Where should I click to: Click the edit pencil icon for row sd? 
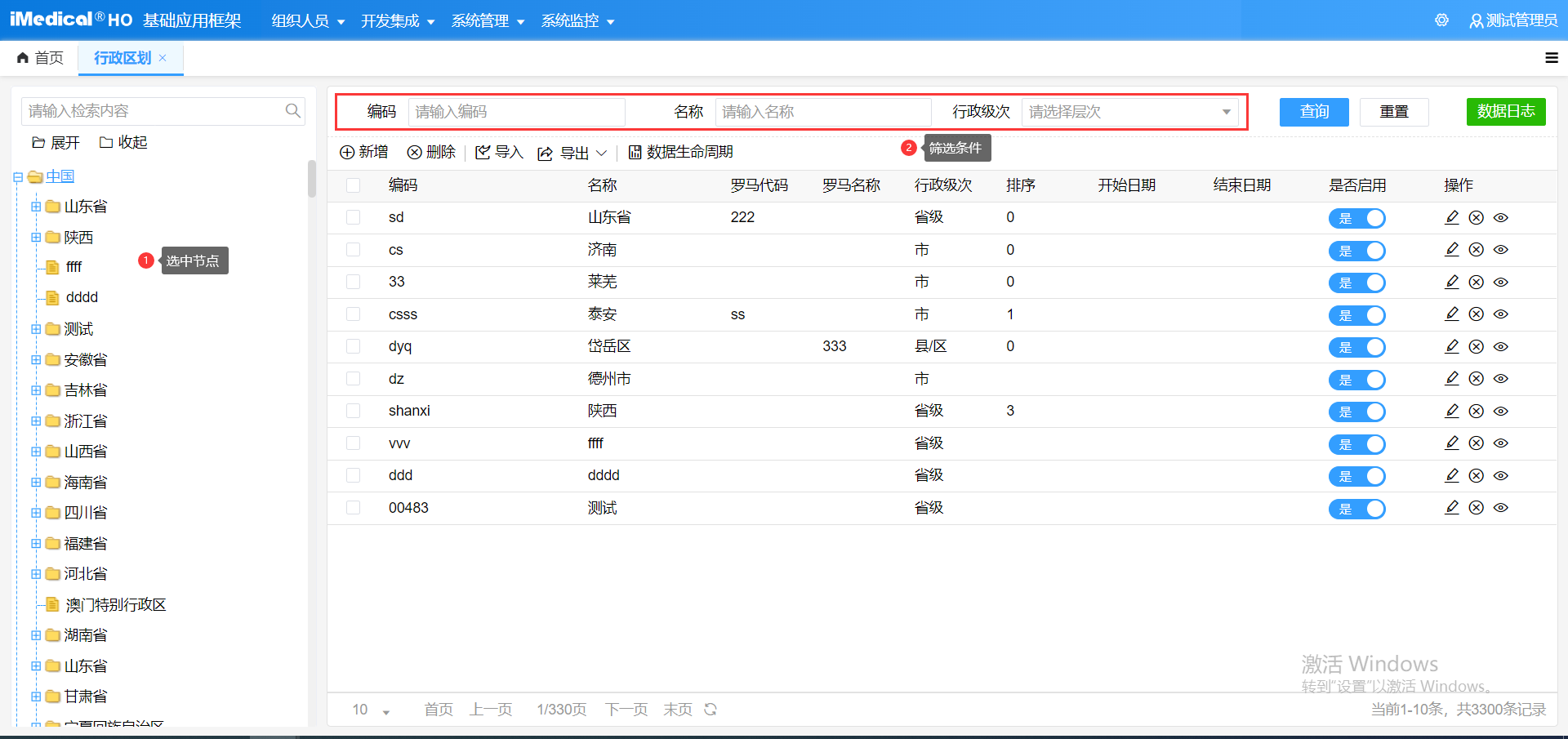coord(1451,217)
